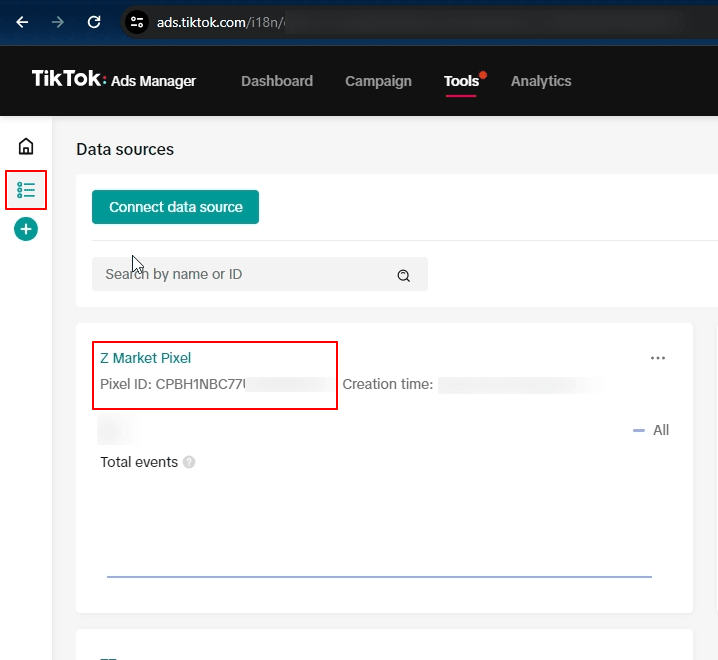Open the Dashboard tab

click(x=277, y=81)
